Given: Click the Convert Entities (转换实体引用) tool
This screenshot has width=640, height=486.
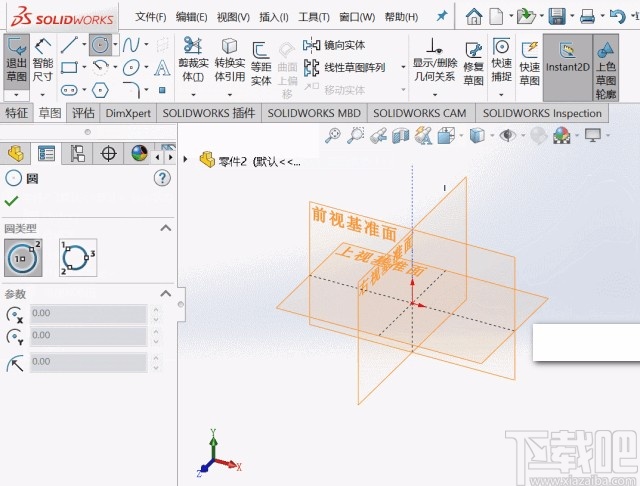Looking at the screenshot, I should 229,61.
